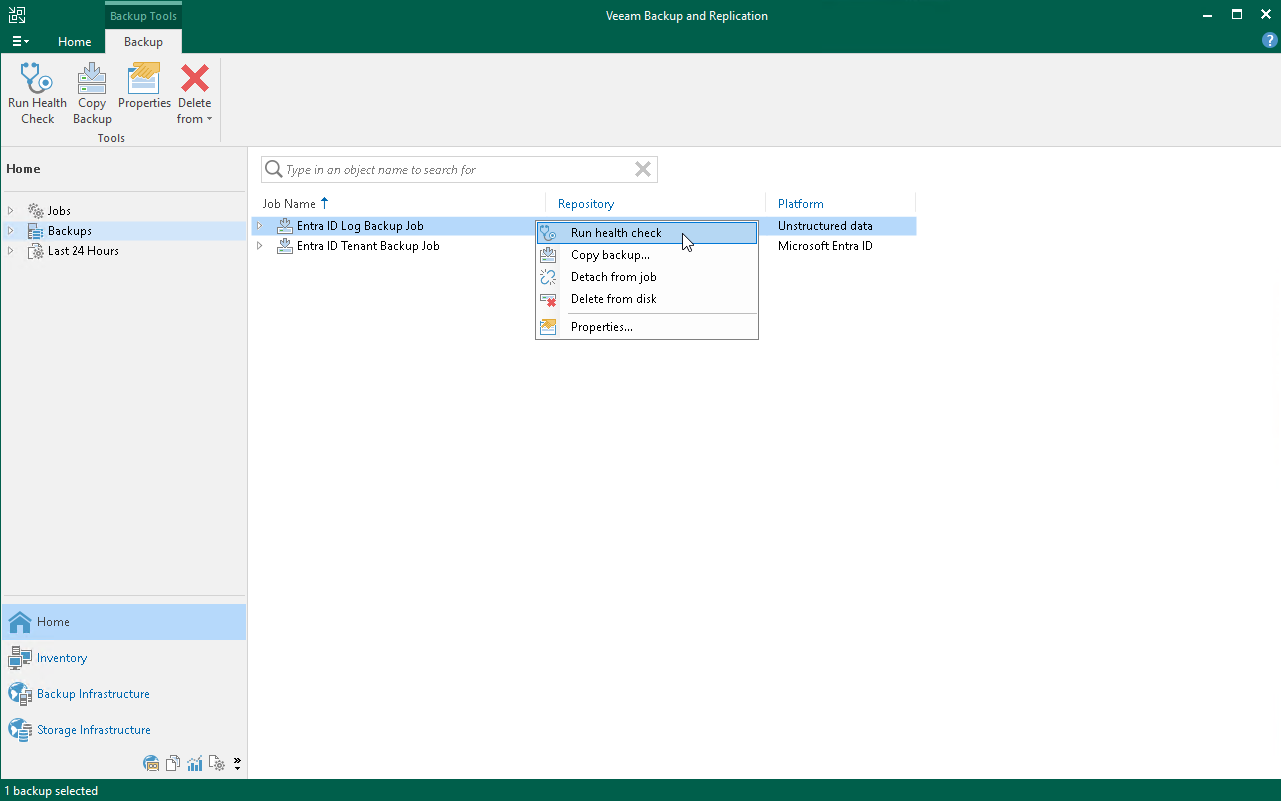The height and width of the screenshot is (801, 1281).
Task: Click the bar-chart icon in navigation footer
Action: 195,764
